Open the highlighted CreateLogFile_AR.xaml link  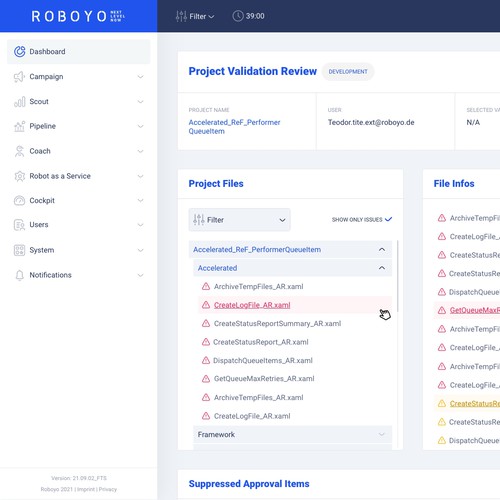252,305
